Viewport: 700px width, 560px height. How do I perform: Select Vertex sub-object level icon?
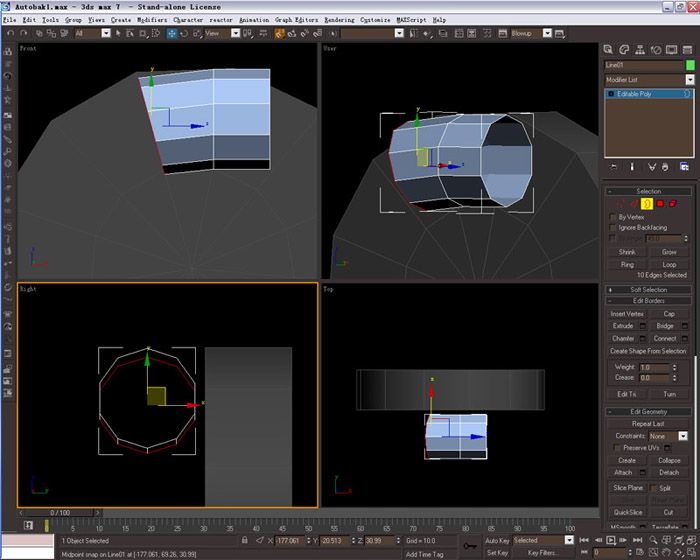coord(621,204)
